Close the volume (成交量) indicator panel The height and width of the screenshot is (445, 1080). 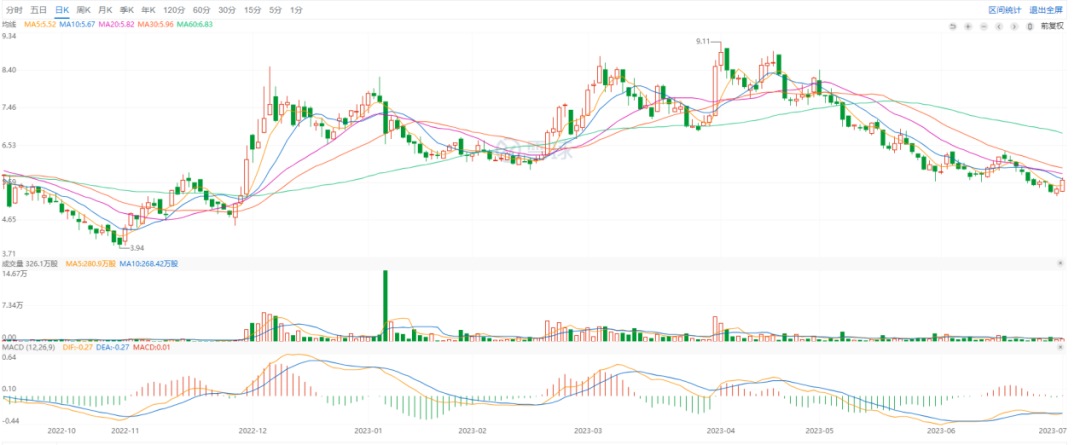(x=1060, y=264)
